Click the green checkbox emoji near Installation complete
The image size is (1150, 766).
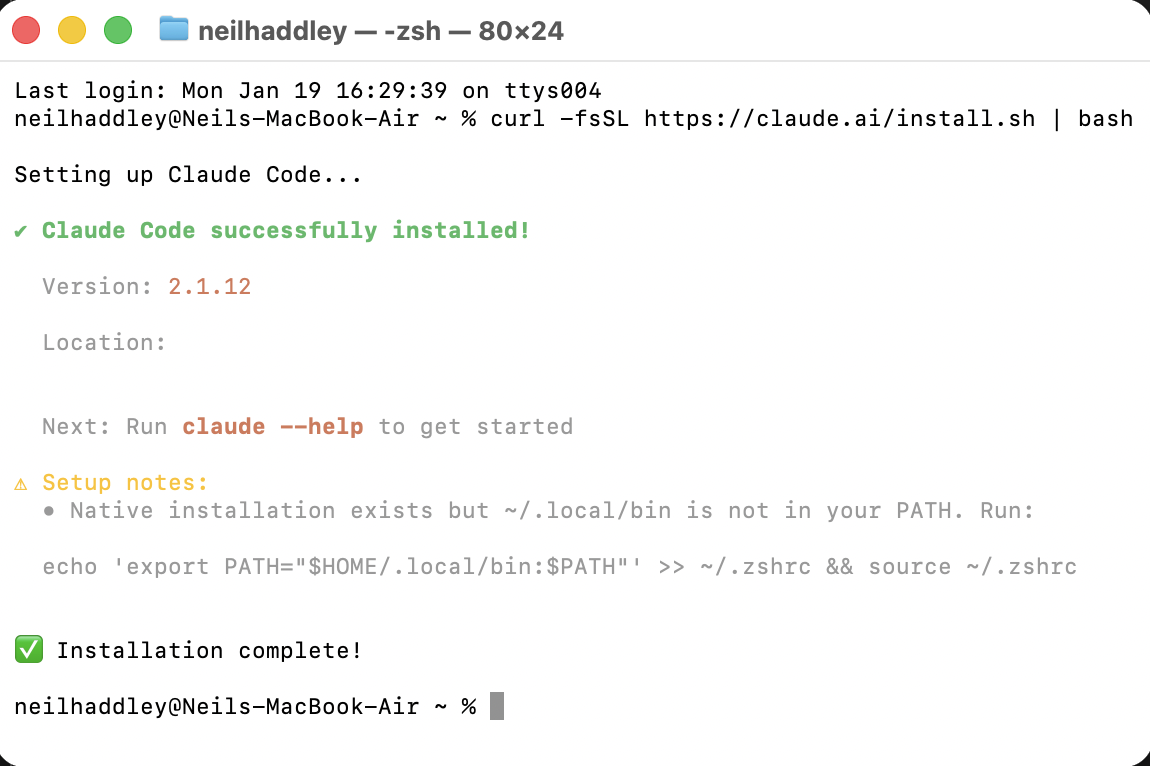[x=28, y=649]
